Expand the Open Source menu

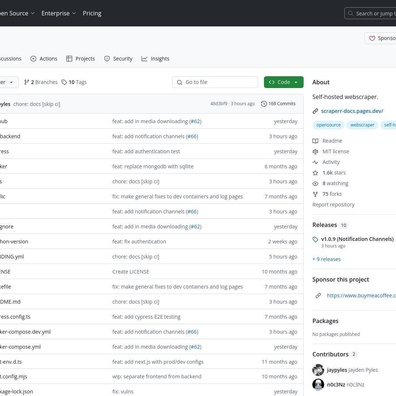pos(17,13)
